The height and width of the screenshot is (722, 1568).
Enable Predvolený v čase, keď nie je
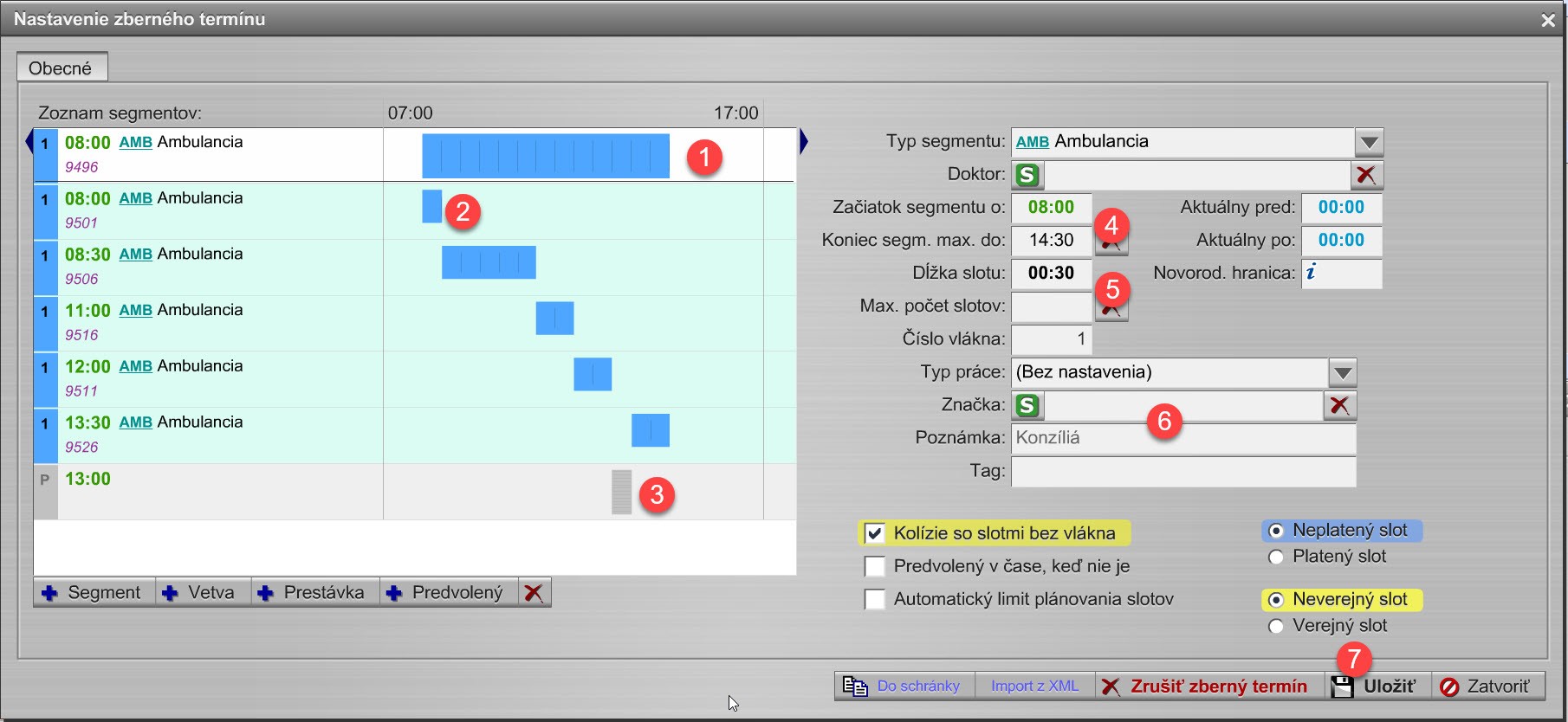[x=875, y=566]
